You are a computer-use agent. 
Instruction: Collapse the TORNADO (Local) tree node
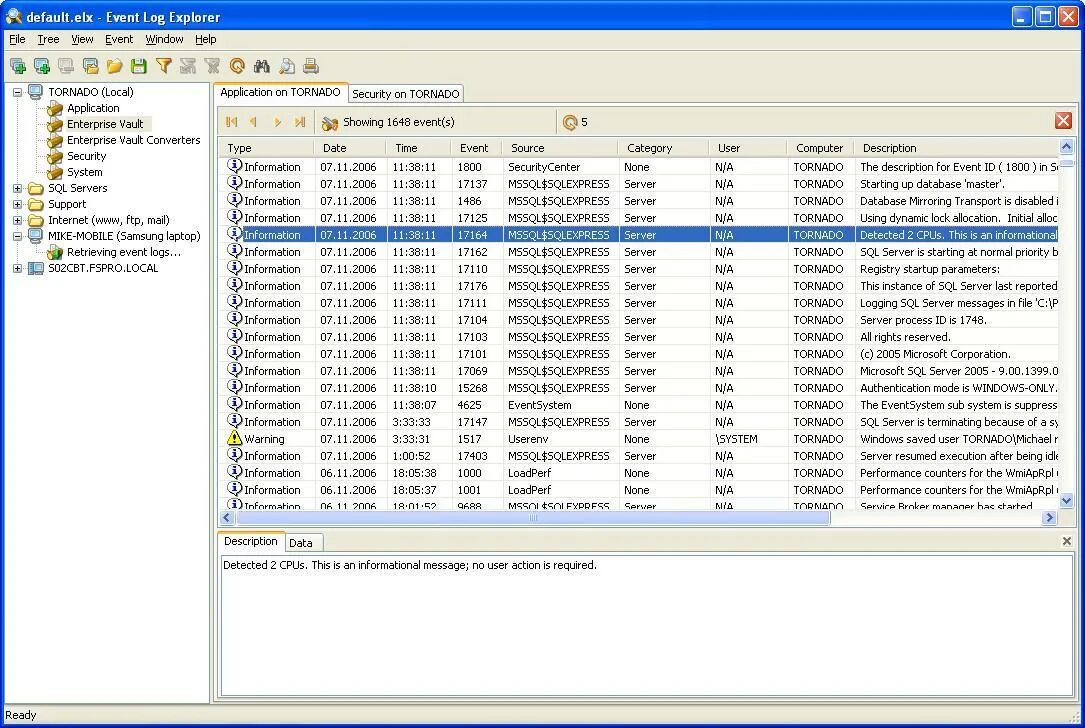[x=17, y=92]
